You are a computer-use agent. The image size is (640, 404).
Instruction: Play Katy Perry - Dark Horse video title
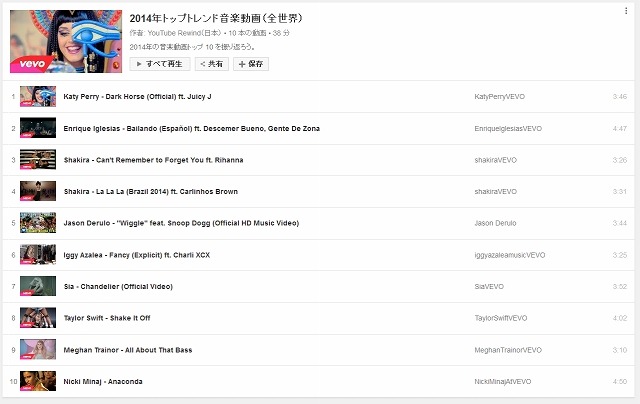point(137,97)
